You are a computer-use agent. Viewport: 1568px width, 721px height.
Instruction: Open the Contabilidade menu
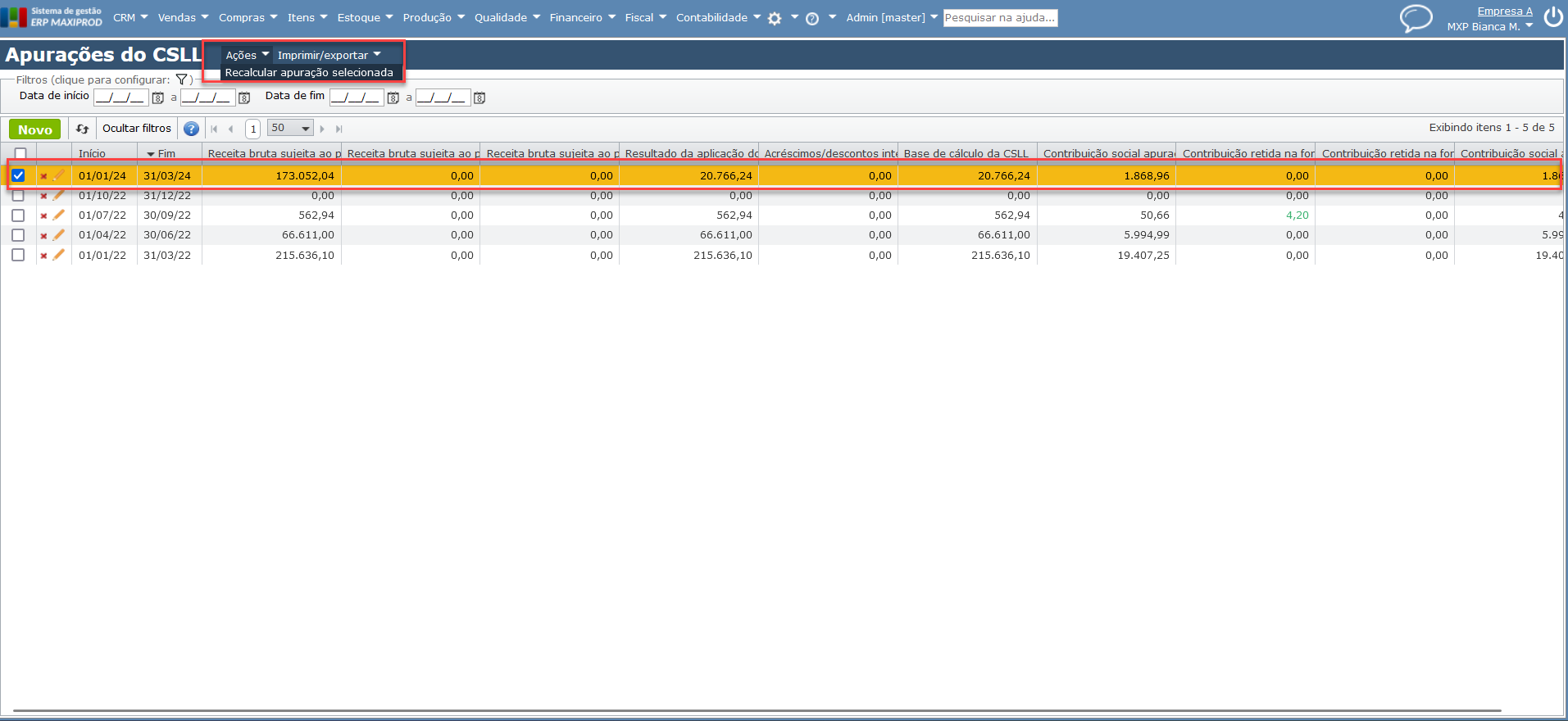point(717,17)
